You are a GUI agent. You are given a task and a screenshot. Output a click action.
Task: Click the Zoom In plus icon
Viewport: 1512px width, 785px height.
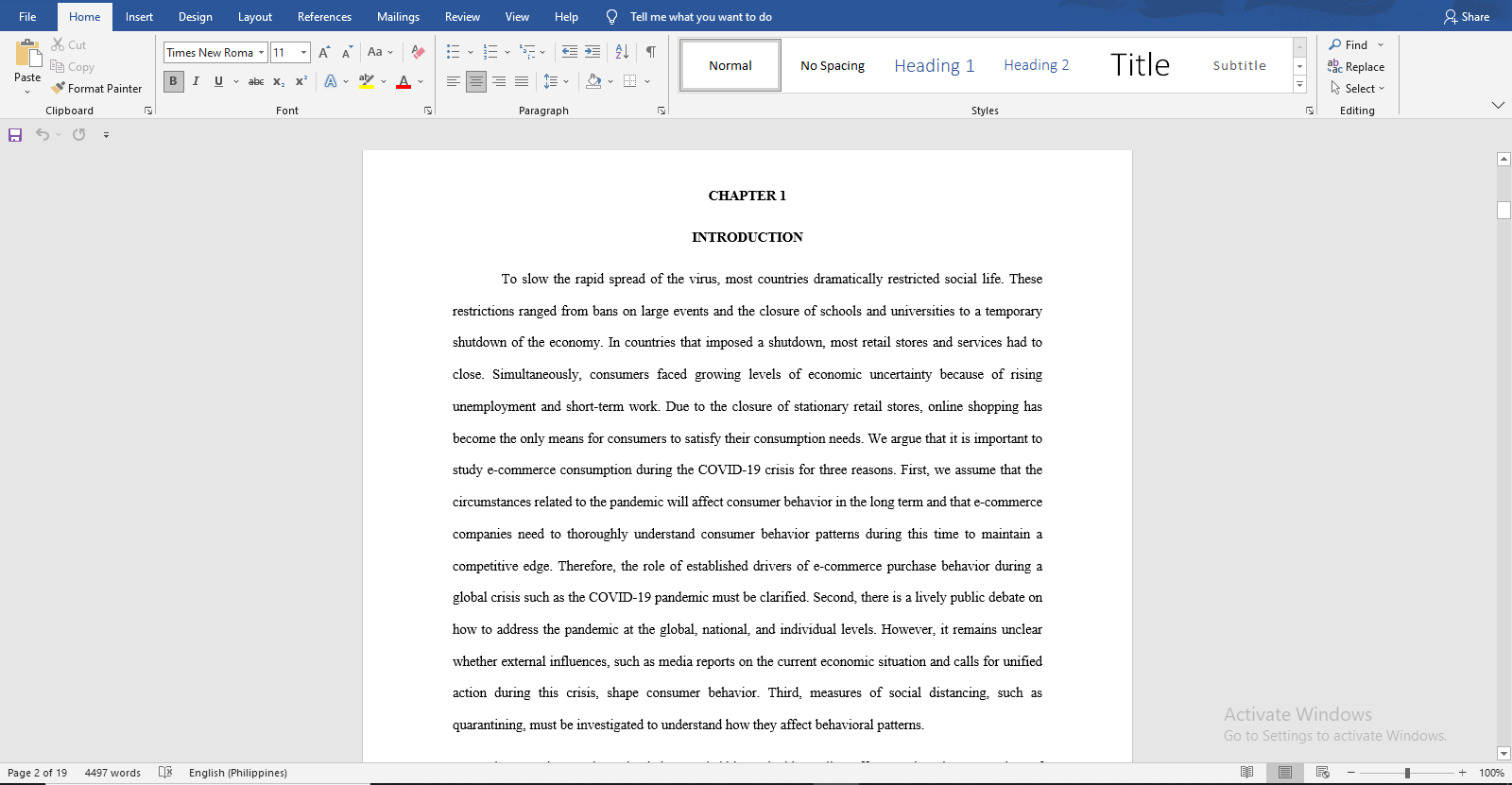point(1463,773)
